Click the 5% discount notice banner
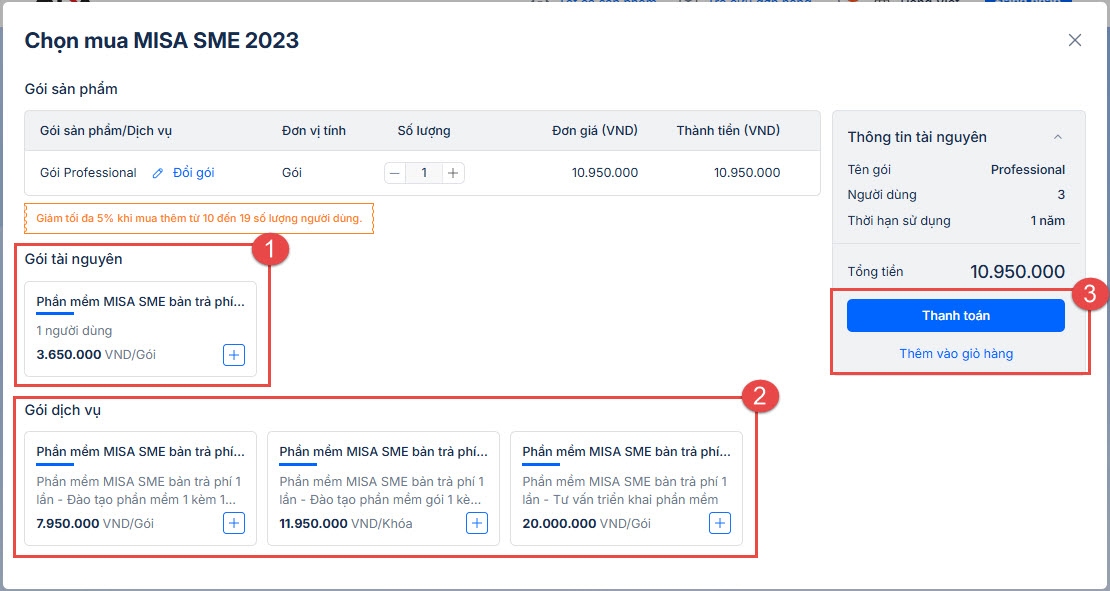 click(x=199, y=219)
